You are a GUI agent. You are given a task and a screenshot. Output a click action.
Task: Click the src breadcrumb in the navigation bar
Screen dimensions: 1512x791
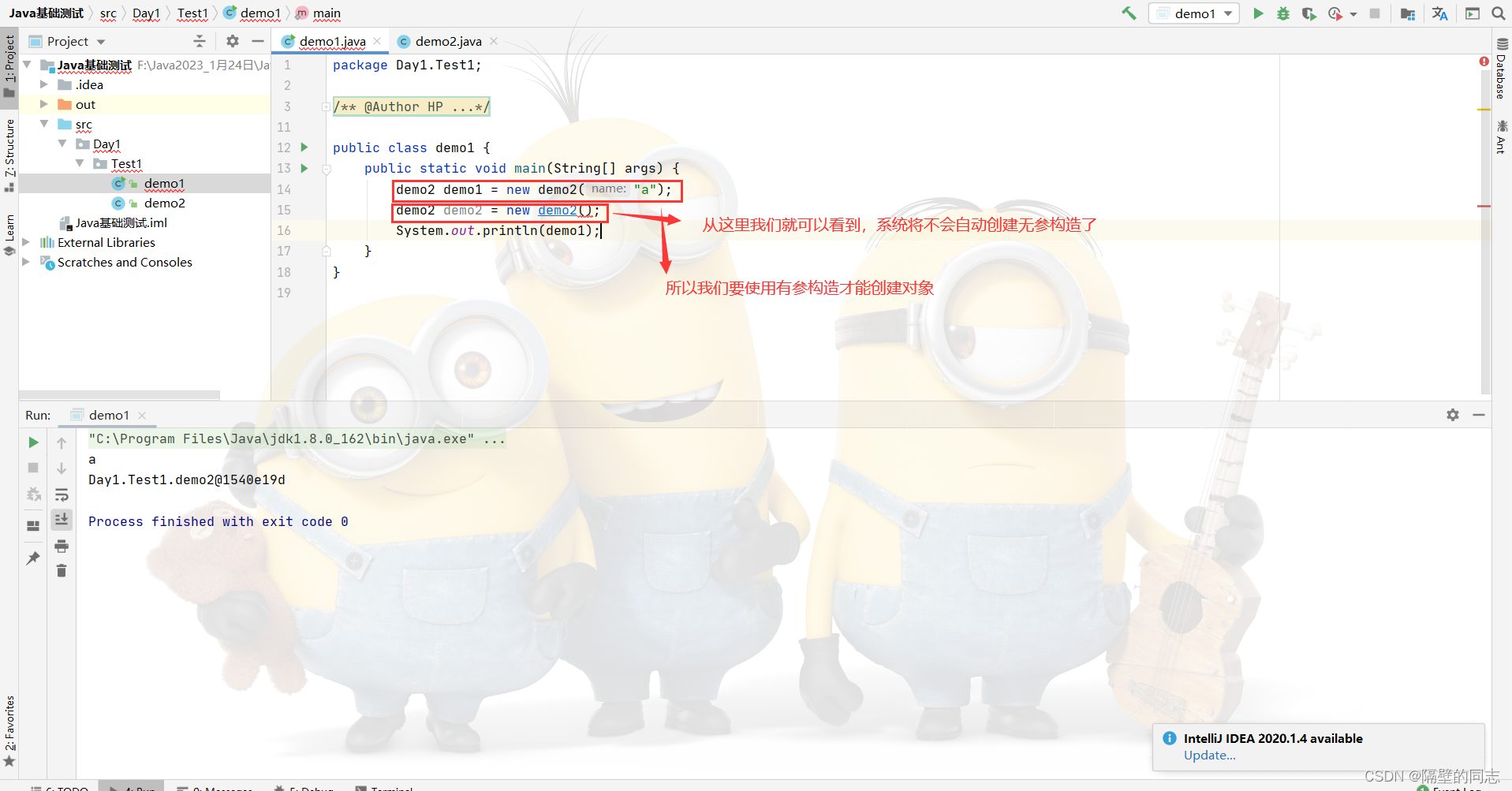[108, 13]
